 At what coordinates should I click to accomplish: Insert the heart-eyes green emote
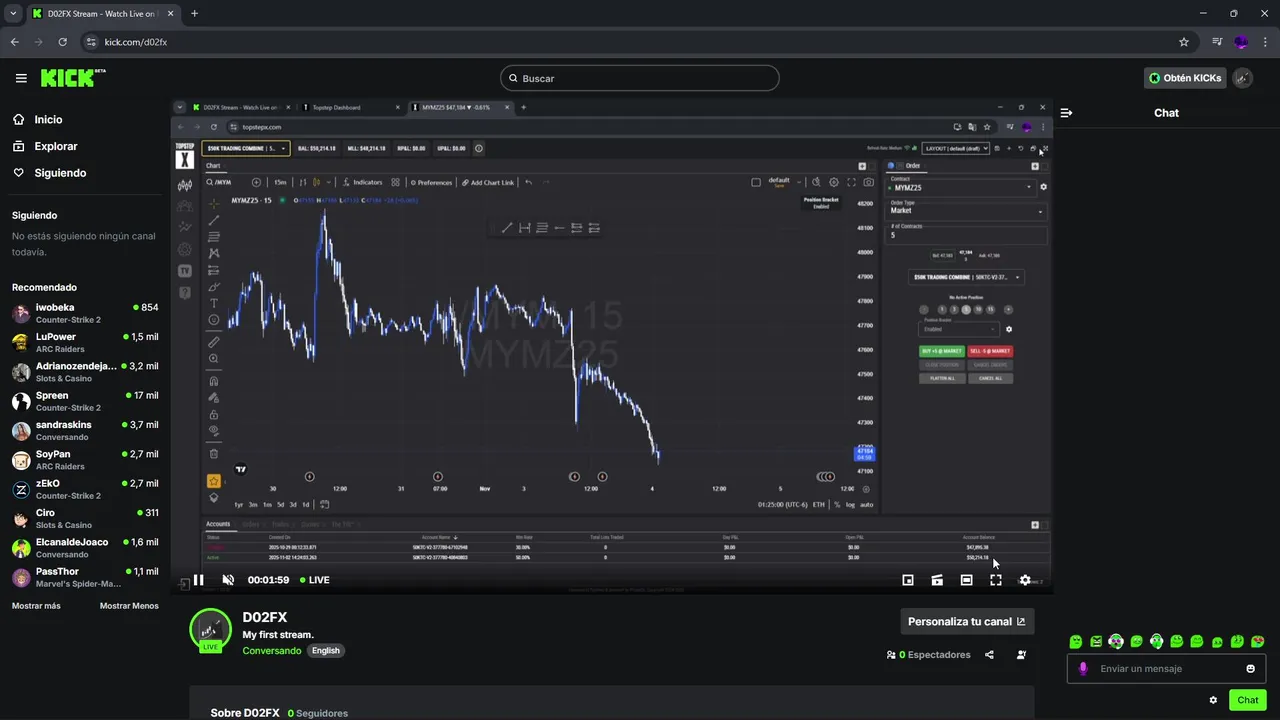click(1257, 642)
